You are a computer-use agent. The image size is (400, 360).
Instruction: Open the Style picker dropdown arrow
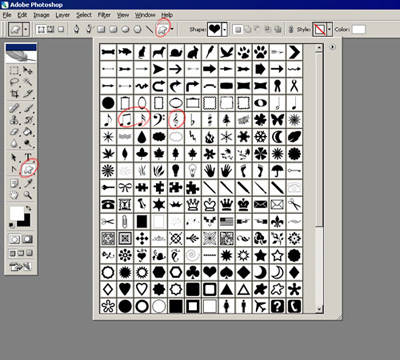pos(329,29)
